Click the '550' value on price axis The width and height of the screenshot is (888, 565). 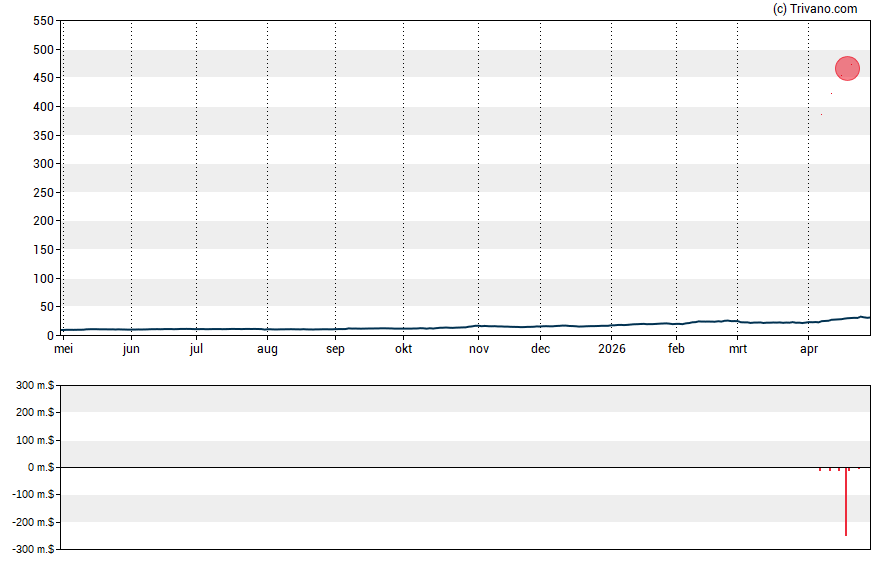[x=43, y=21]
